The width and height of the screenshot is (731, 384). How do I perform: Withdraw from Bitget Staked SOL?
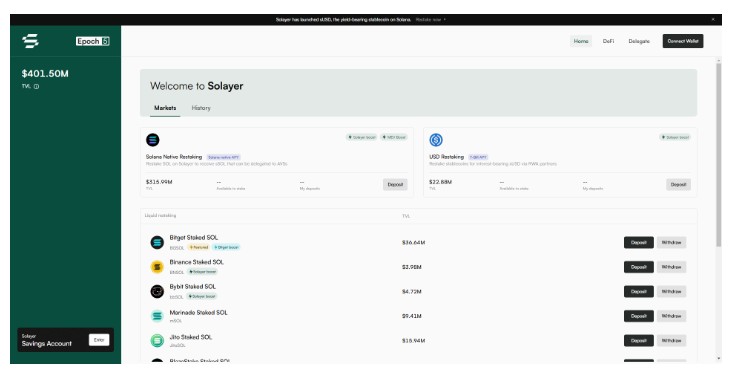coord(671,242)
